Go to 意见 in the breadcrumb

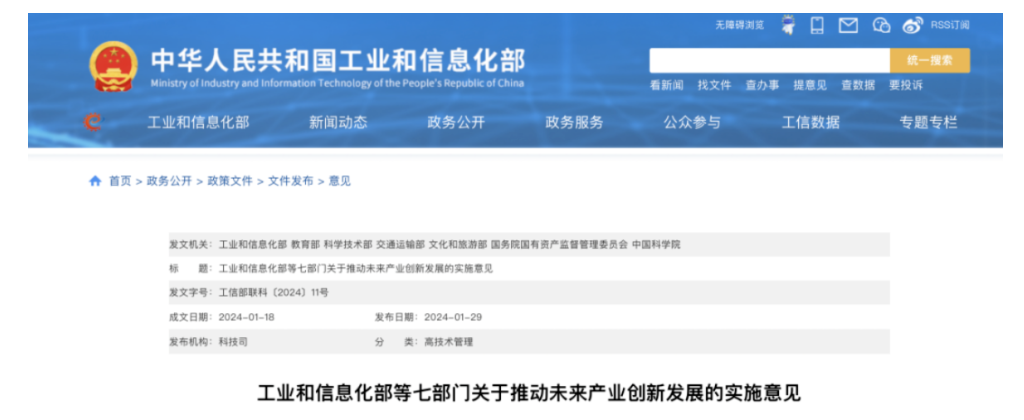click(340, 181)
